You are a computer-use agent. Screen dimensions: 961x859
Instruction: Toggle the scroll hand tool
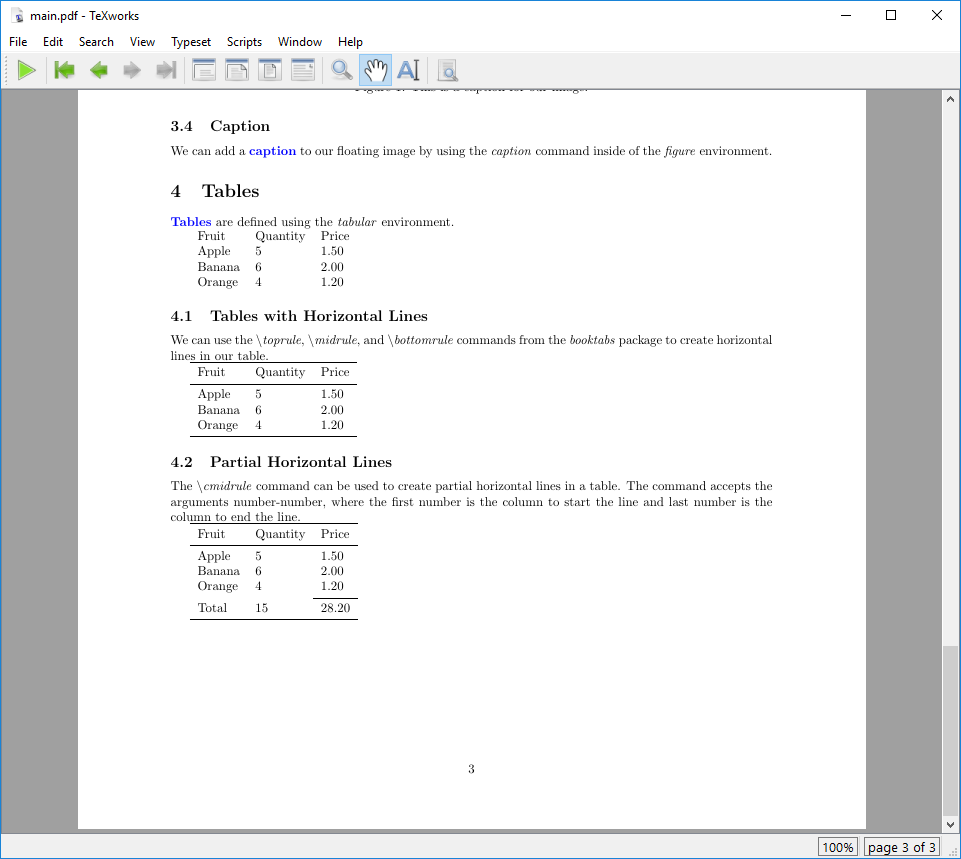pos(375,69)
